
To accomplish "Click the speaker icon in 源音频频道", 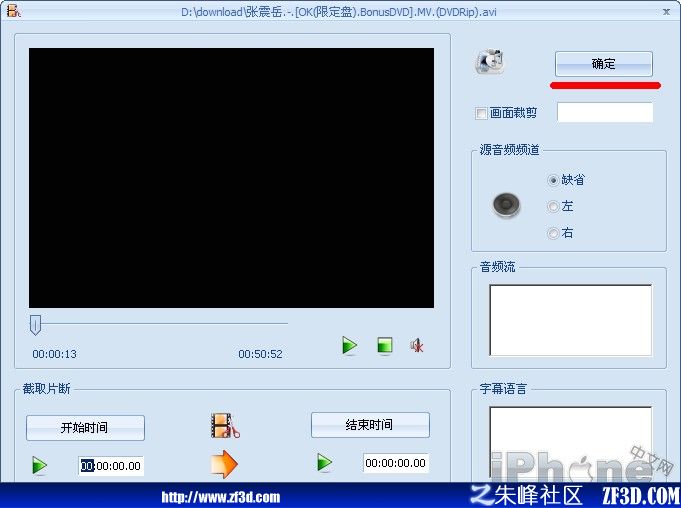I will [506, 205].
